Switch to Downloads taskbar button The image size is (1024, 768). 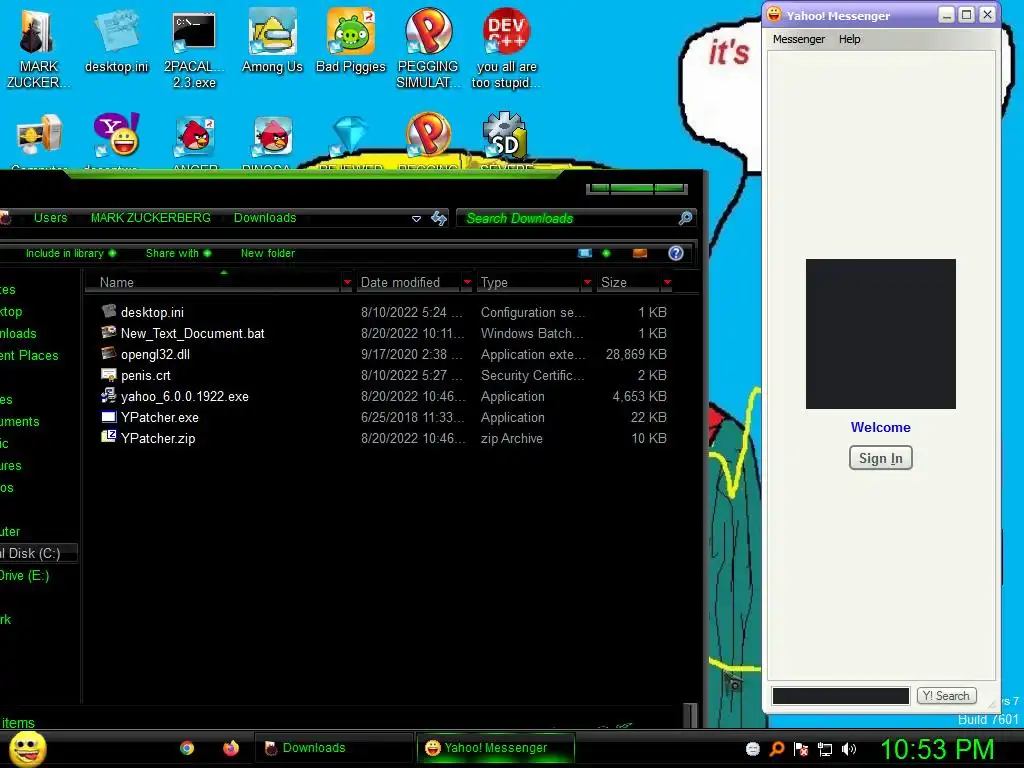pyautogui.click(x=333, y=748)
